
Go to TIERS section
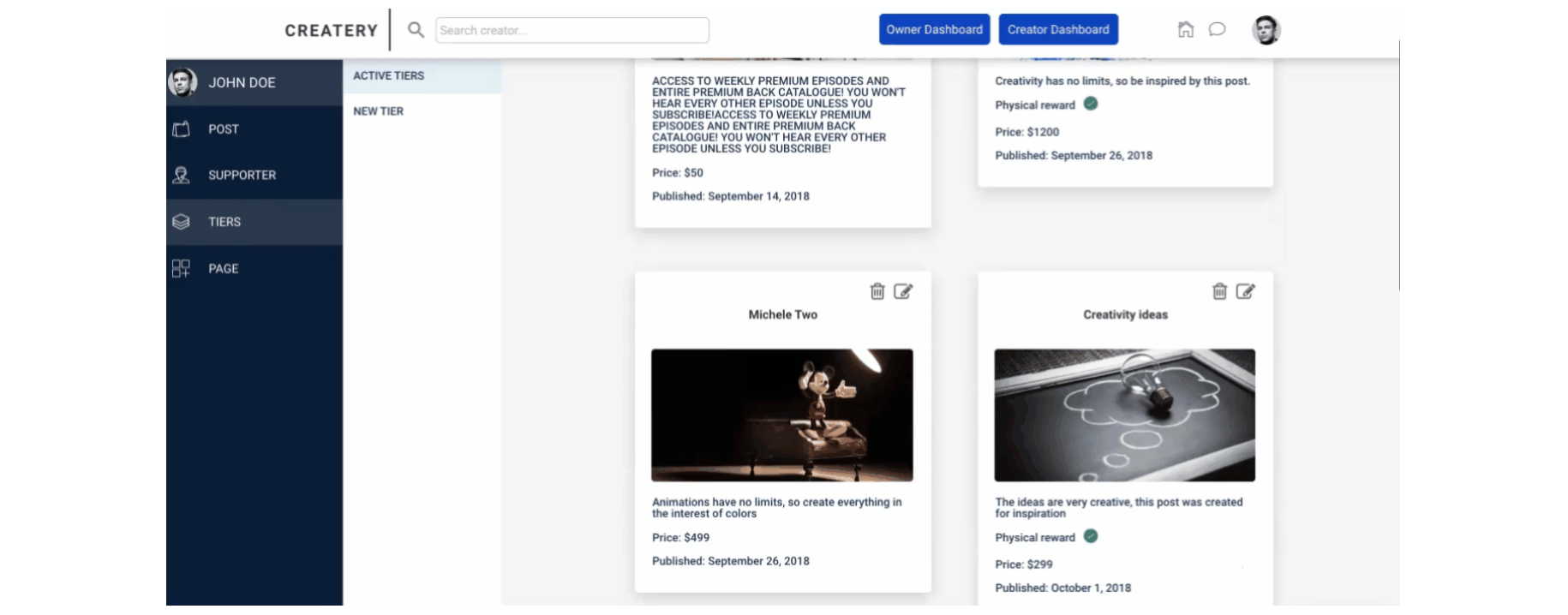click(254, 222)
